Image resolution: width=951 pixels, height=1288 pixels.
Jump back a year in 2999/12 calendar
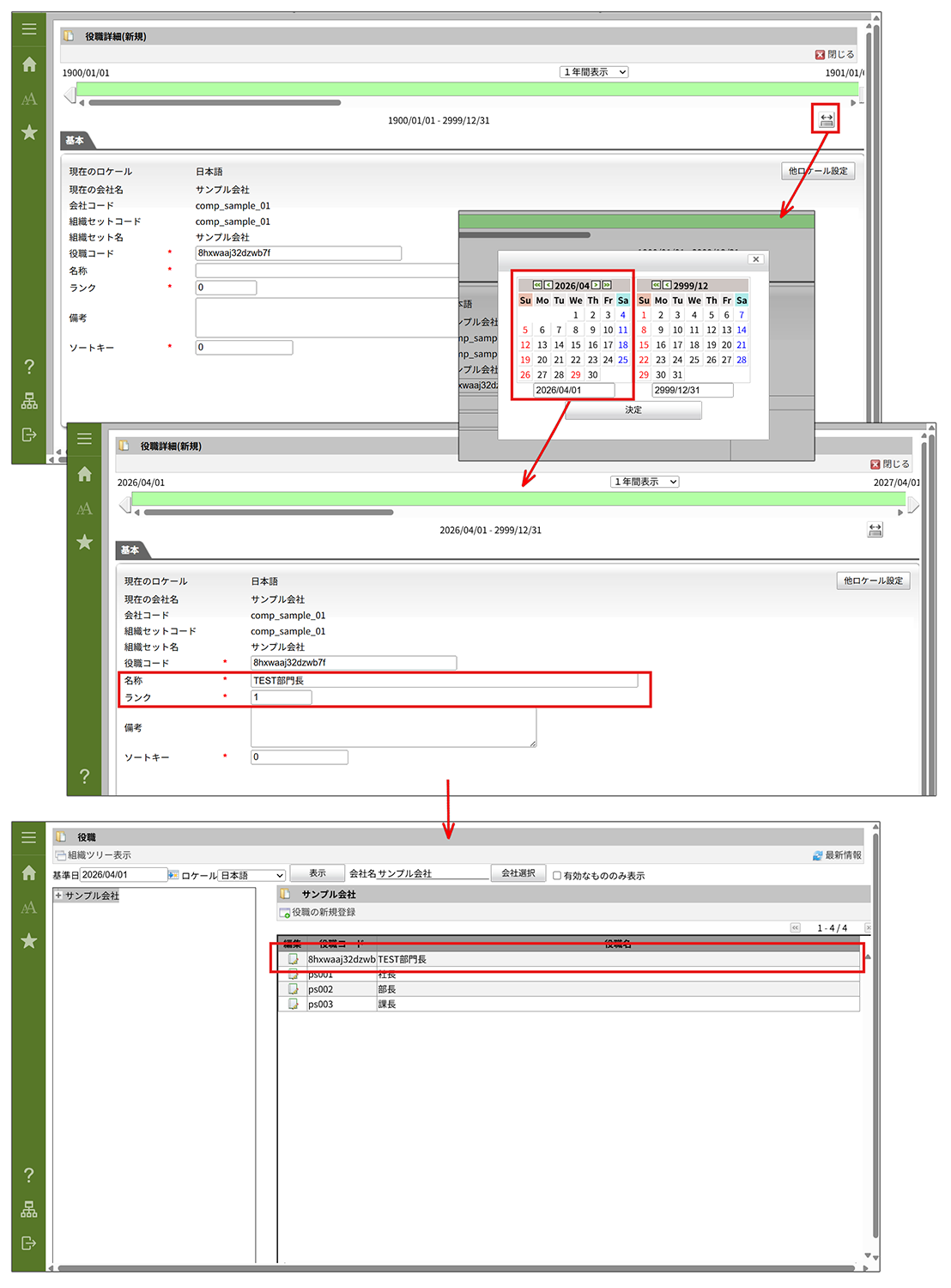[656, 285]
